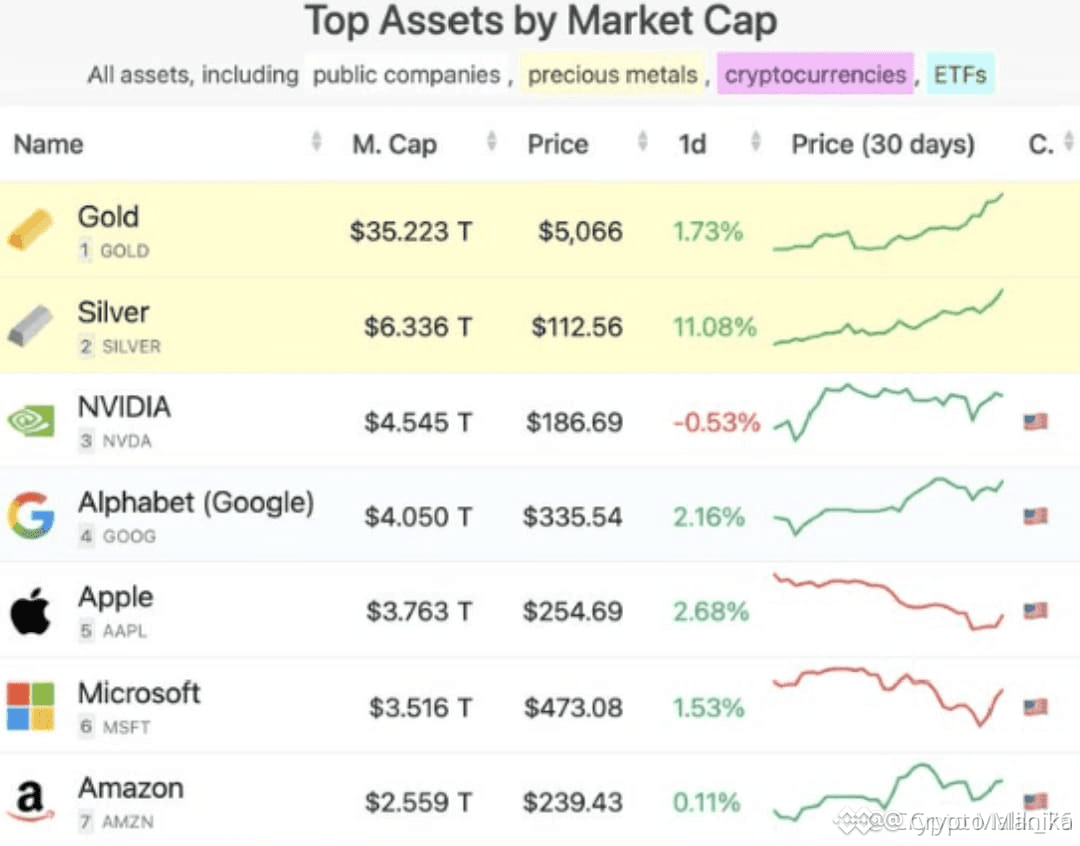Switch to the cryptocurrencies filter
The height and width of the screenshot is (846, 1080).
[x=817, y=73]
